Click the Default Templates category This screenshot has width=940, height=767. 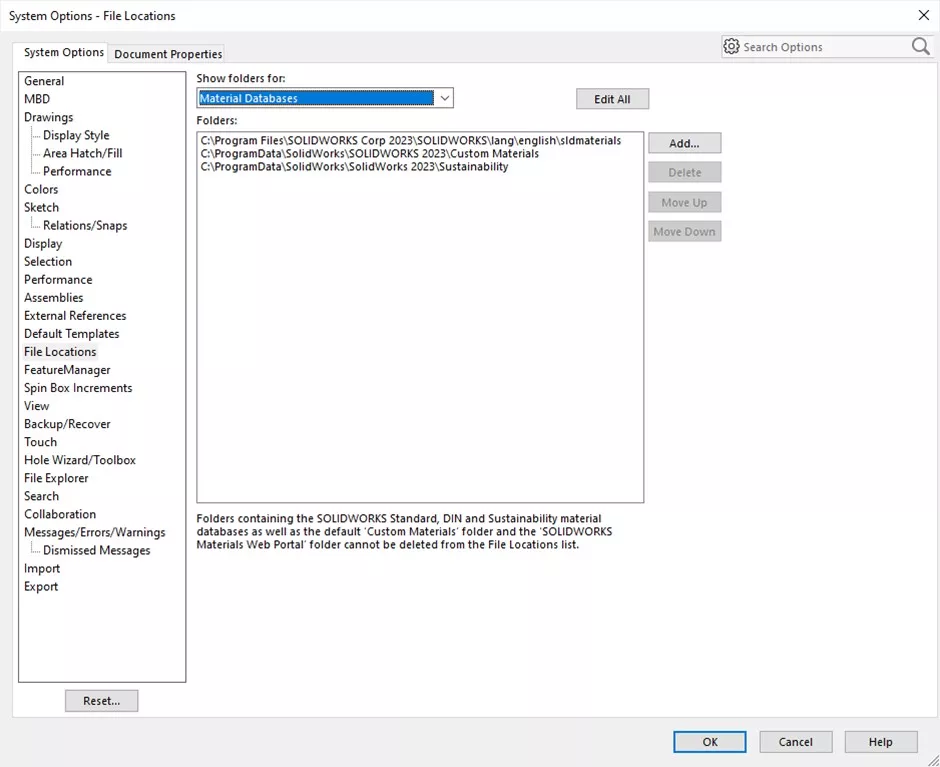[71, 333]
